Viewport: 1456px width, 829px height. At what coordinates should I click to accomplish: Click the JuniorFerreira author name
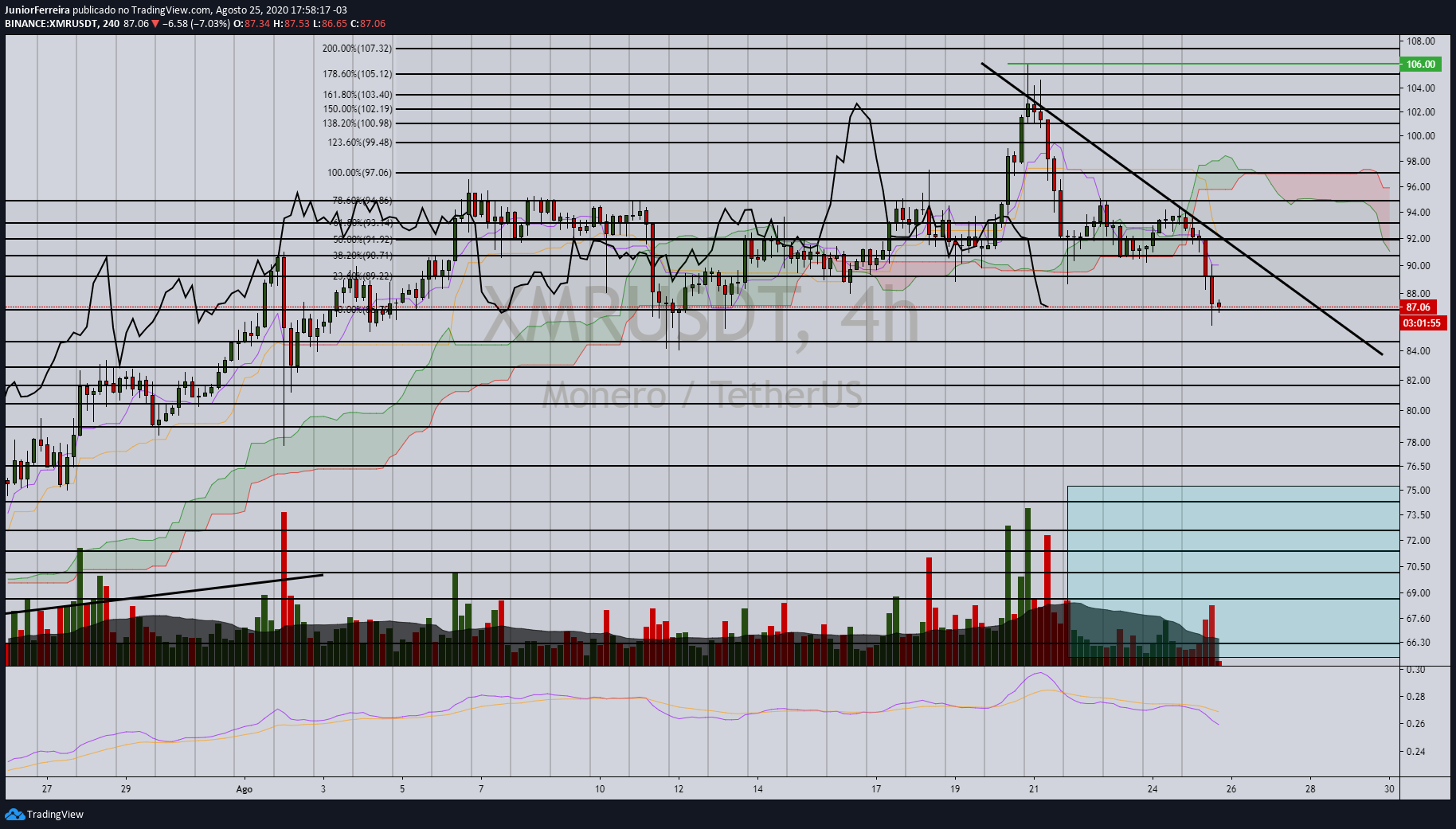click(37, 10)
